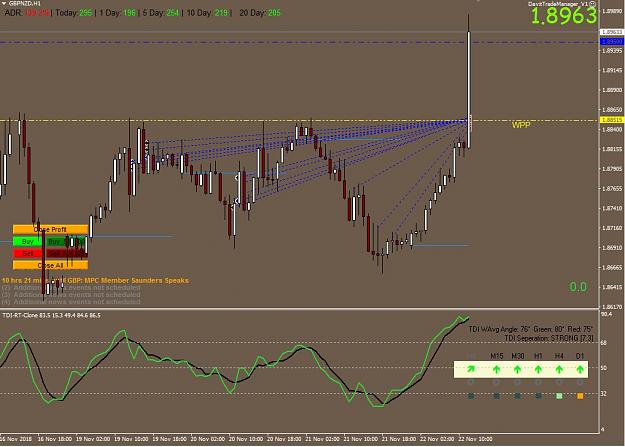Click the yellow 1.88515 price label on axis

(612, 120)
